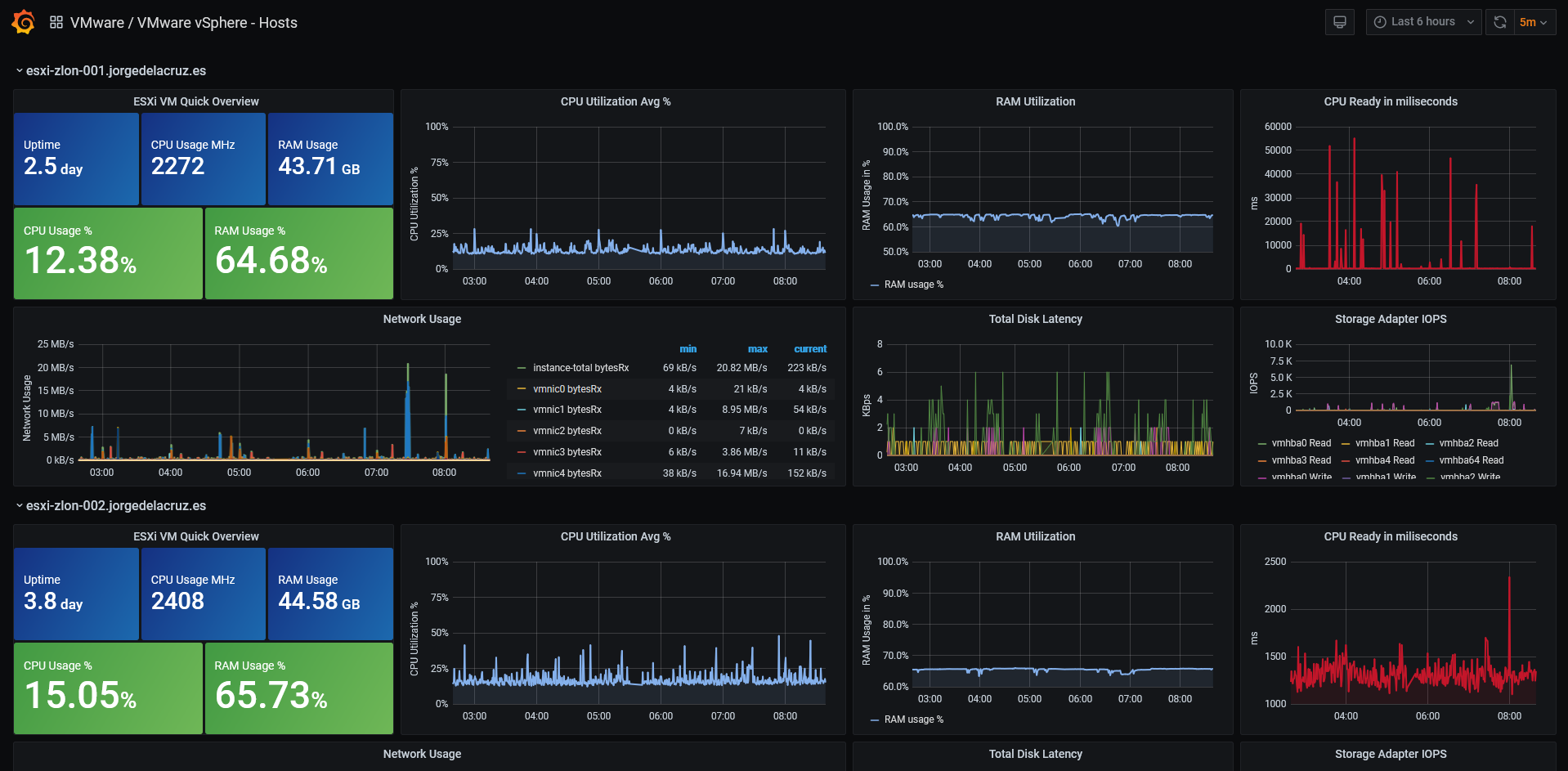
Task: Click the Uptime 3.8 day stat tile
Action: pos(76,594)
